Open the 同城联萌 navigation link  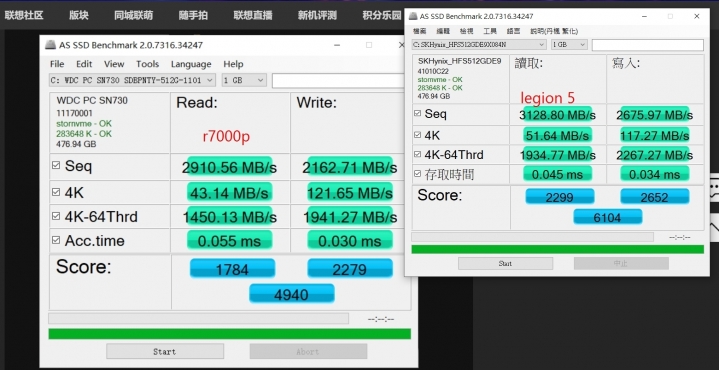(x=134, y=15)
